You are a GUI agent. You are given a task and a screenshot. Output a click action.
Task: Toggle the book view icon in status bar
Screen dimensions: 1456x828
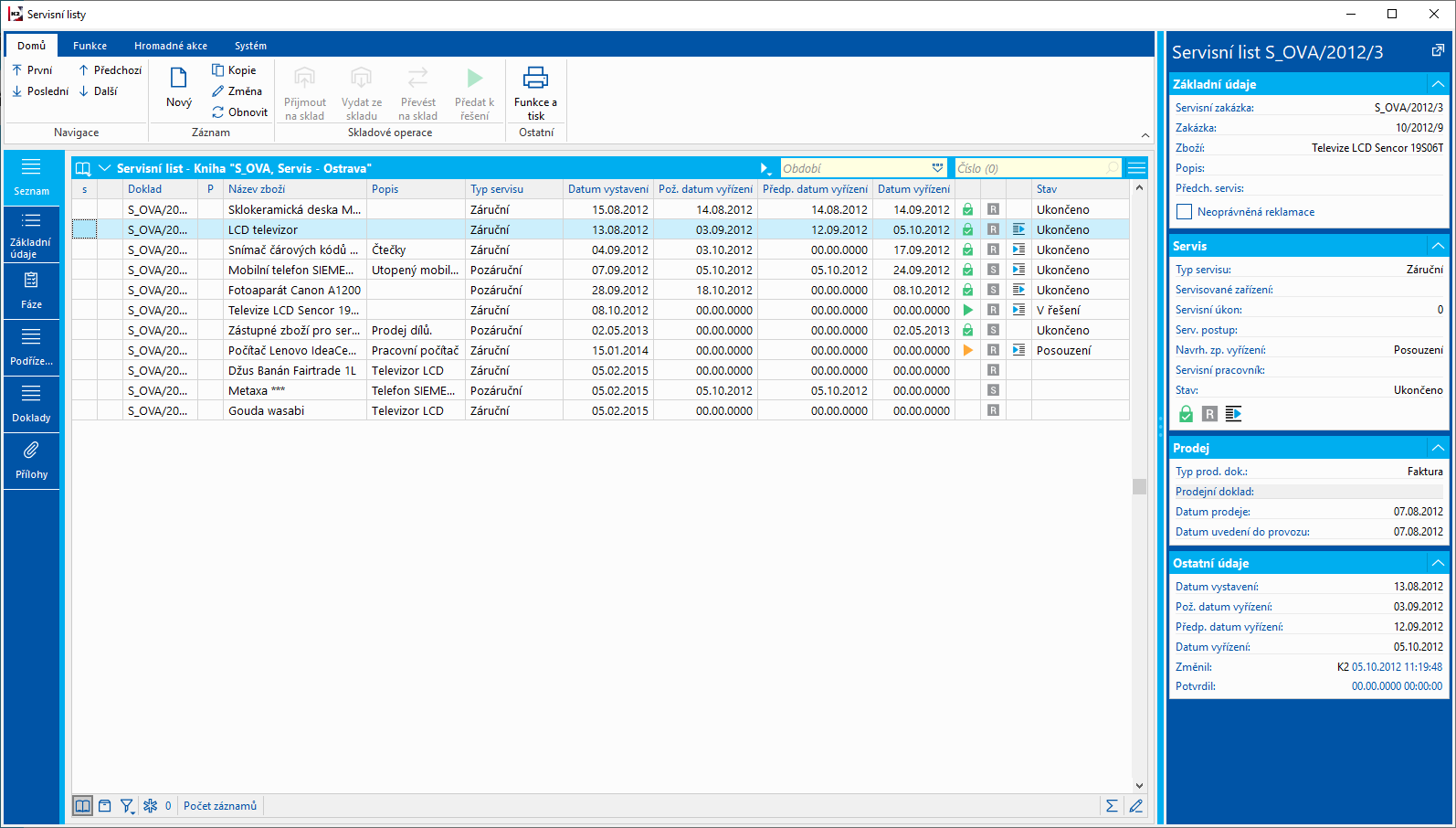[82, 806]
